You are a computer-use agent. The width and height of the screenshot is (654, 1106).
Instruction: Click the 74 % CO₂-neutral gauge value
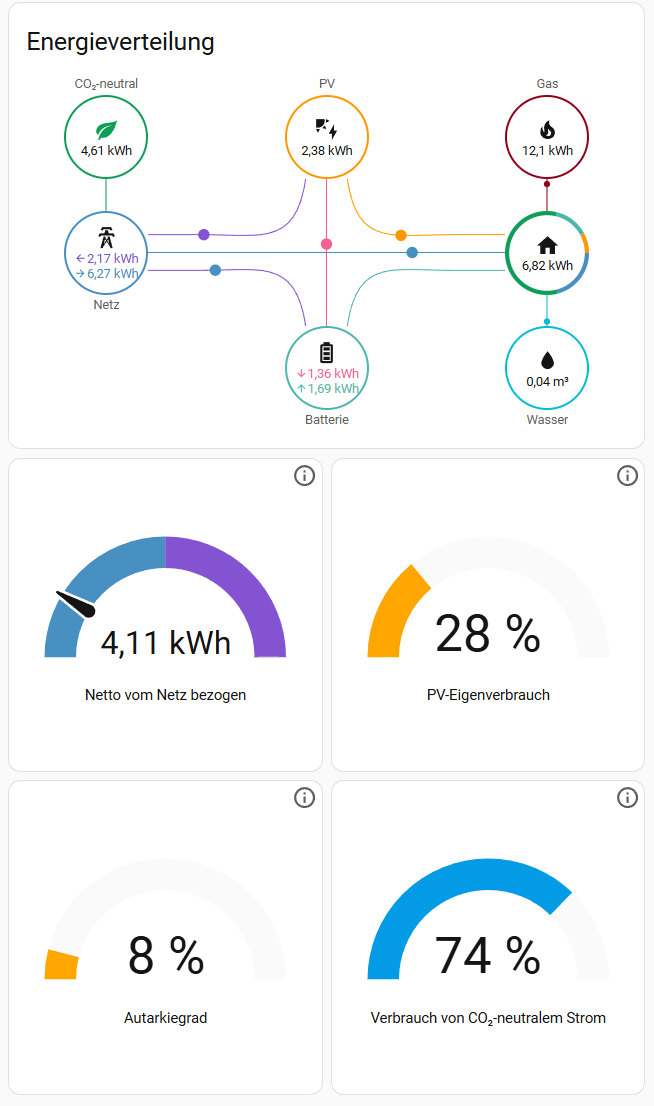click(x=487, y=955)
